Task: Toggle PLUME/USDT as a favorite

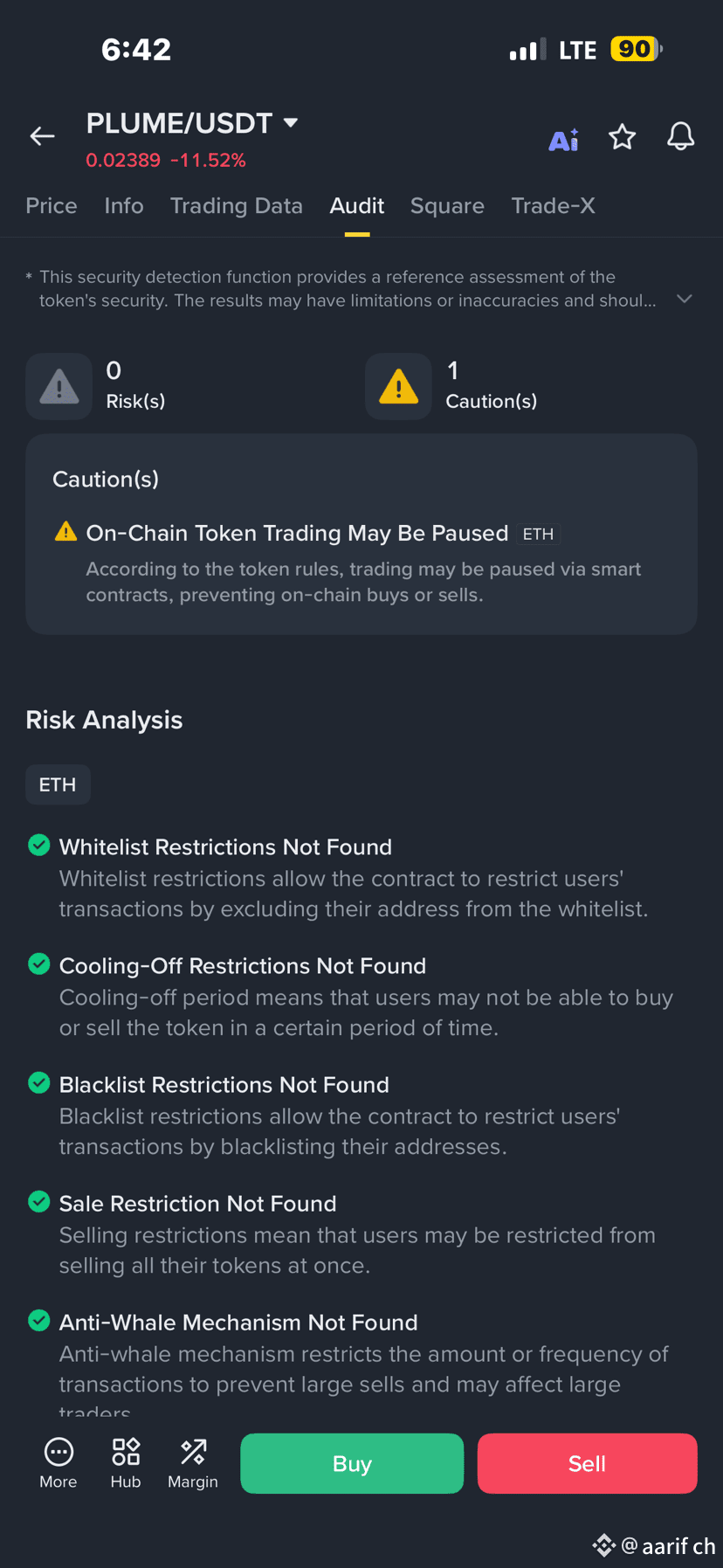Action: 622,136
